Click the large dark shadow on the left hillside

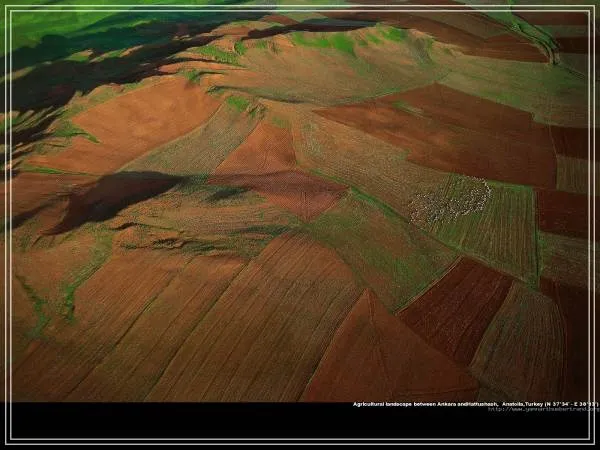110,195
